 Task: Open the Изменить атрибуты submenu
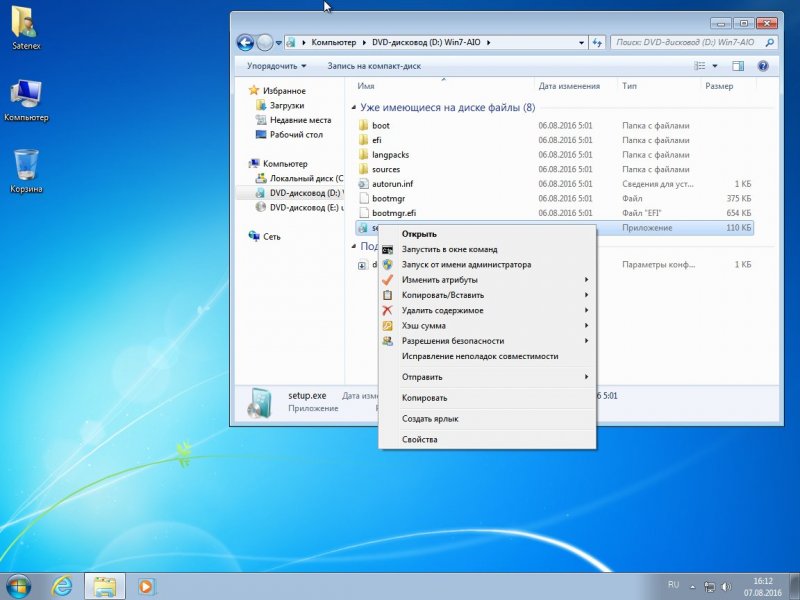click(x=487, y=280)
